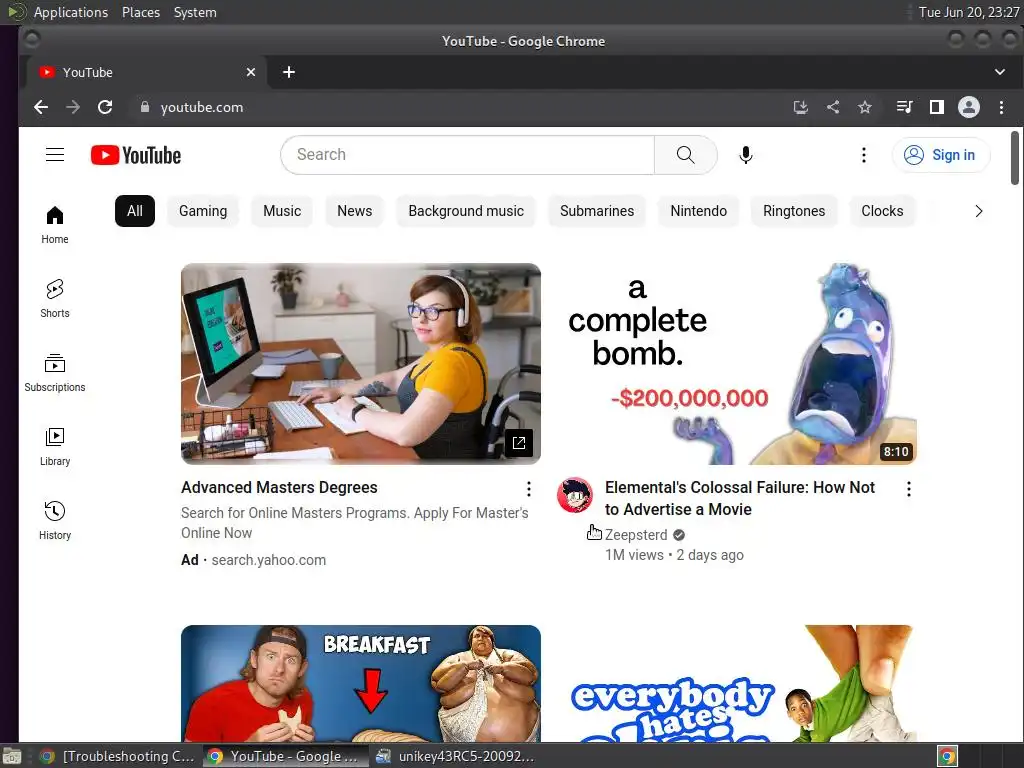Select the All filter chip
The height and width of the screenshot is (768, 1024).
pyautogui.click(x=135, y=211)
